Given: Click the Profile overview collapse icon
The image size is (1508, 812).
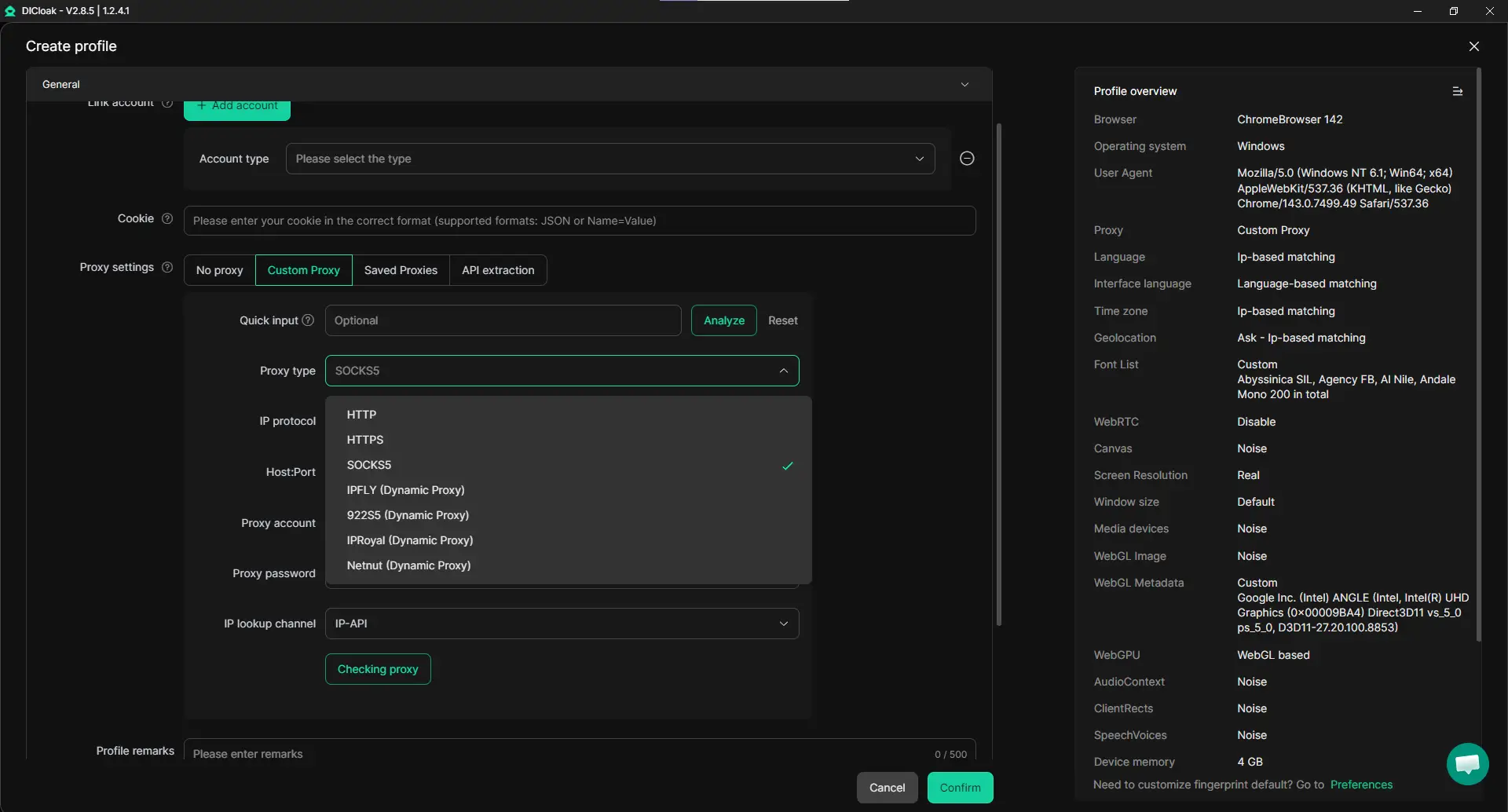Looking at the screenshot, I should (x=1457, y=92).
